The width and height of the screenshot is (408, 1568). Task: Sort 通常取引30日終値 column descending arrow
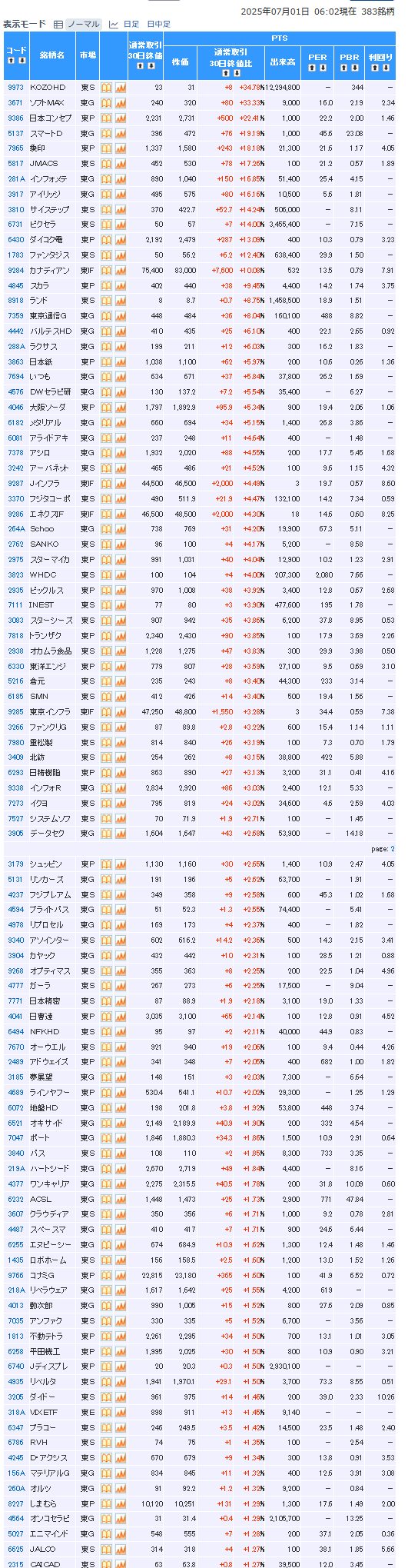[151, 65]
